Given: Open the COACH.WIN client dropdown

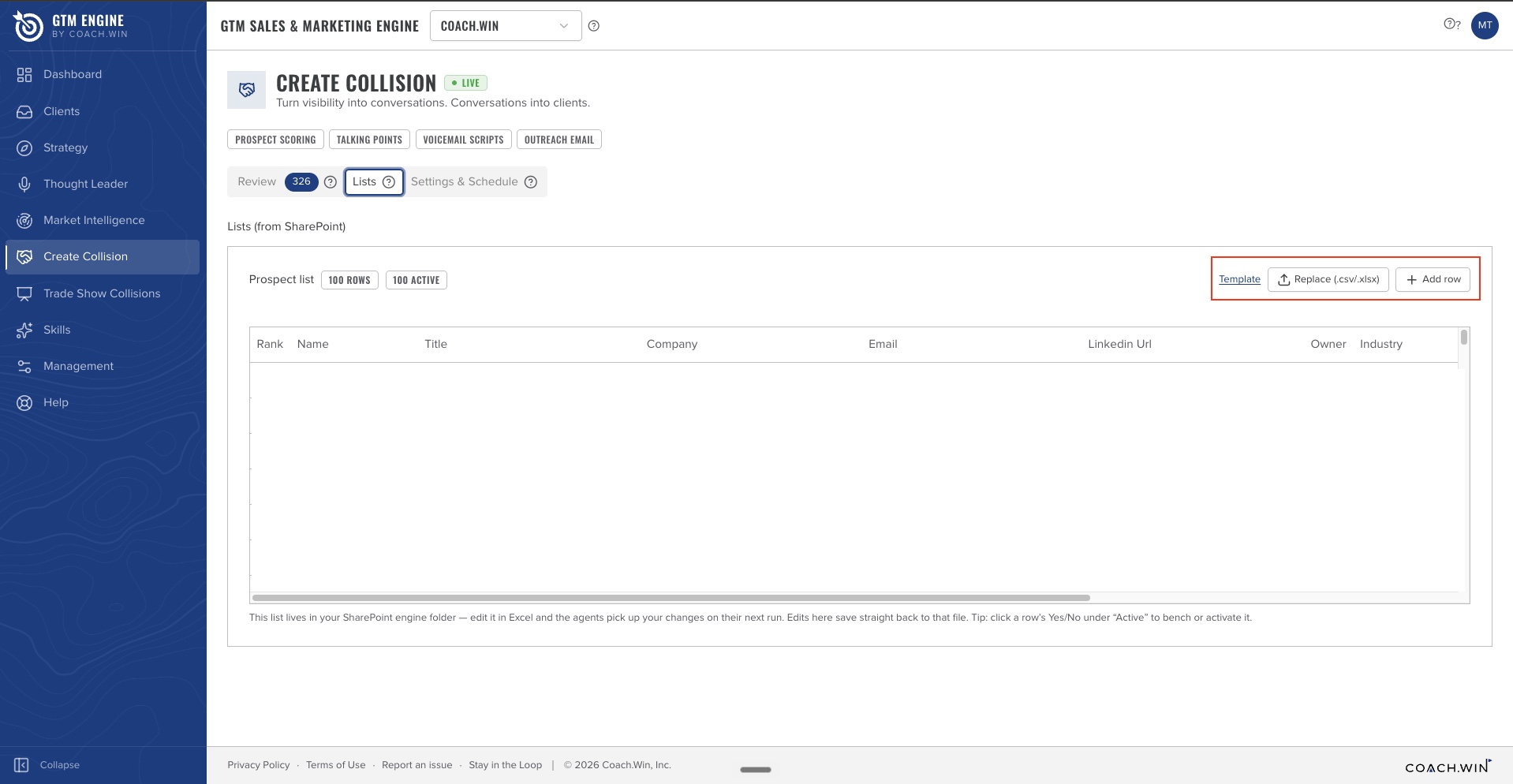Looking at the screenshot, I should tap(506, 26).
